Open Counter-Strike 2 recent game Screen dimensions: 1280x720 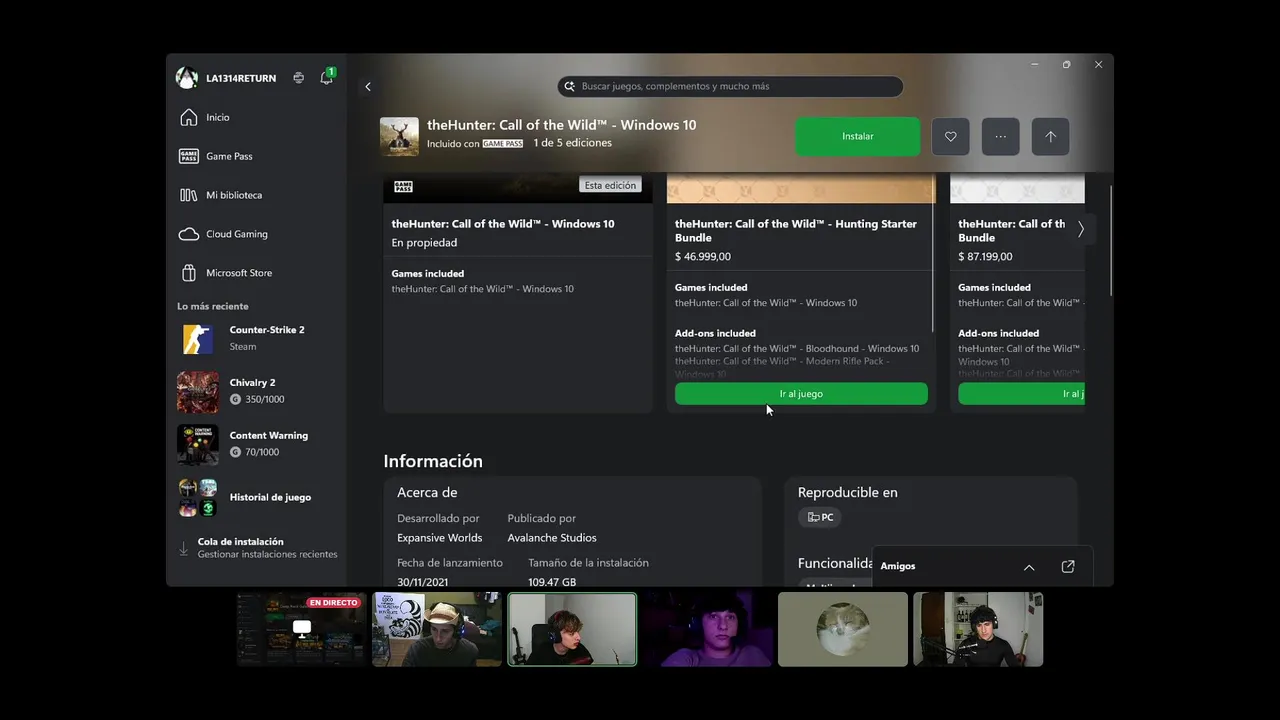257,339
